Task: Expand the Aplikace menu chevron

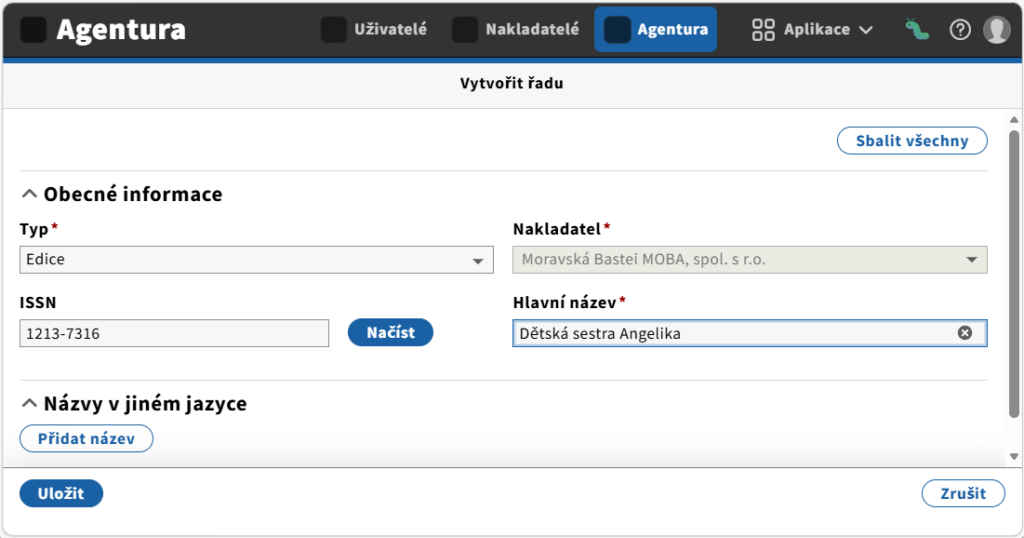Action: [x=866, y=30]
